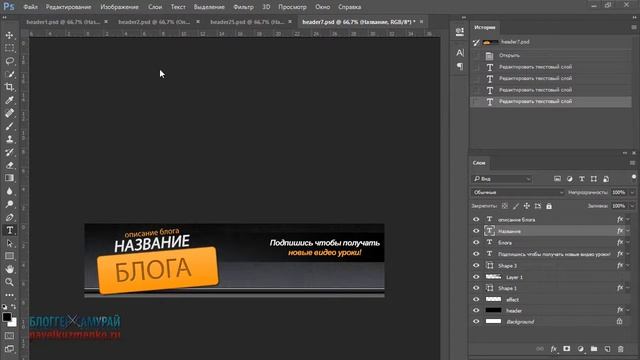This screenshot has height=360, width=640.
Task: Select the Zoom tool
Action: pos(9,282)
